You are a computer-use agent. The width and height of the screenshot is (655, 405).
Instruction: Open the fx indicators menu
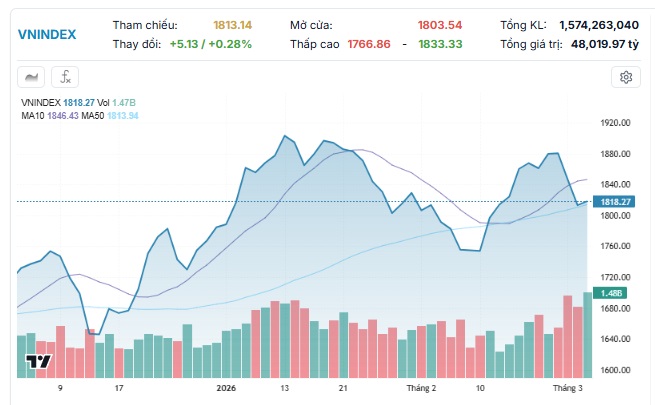64,77
